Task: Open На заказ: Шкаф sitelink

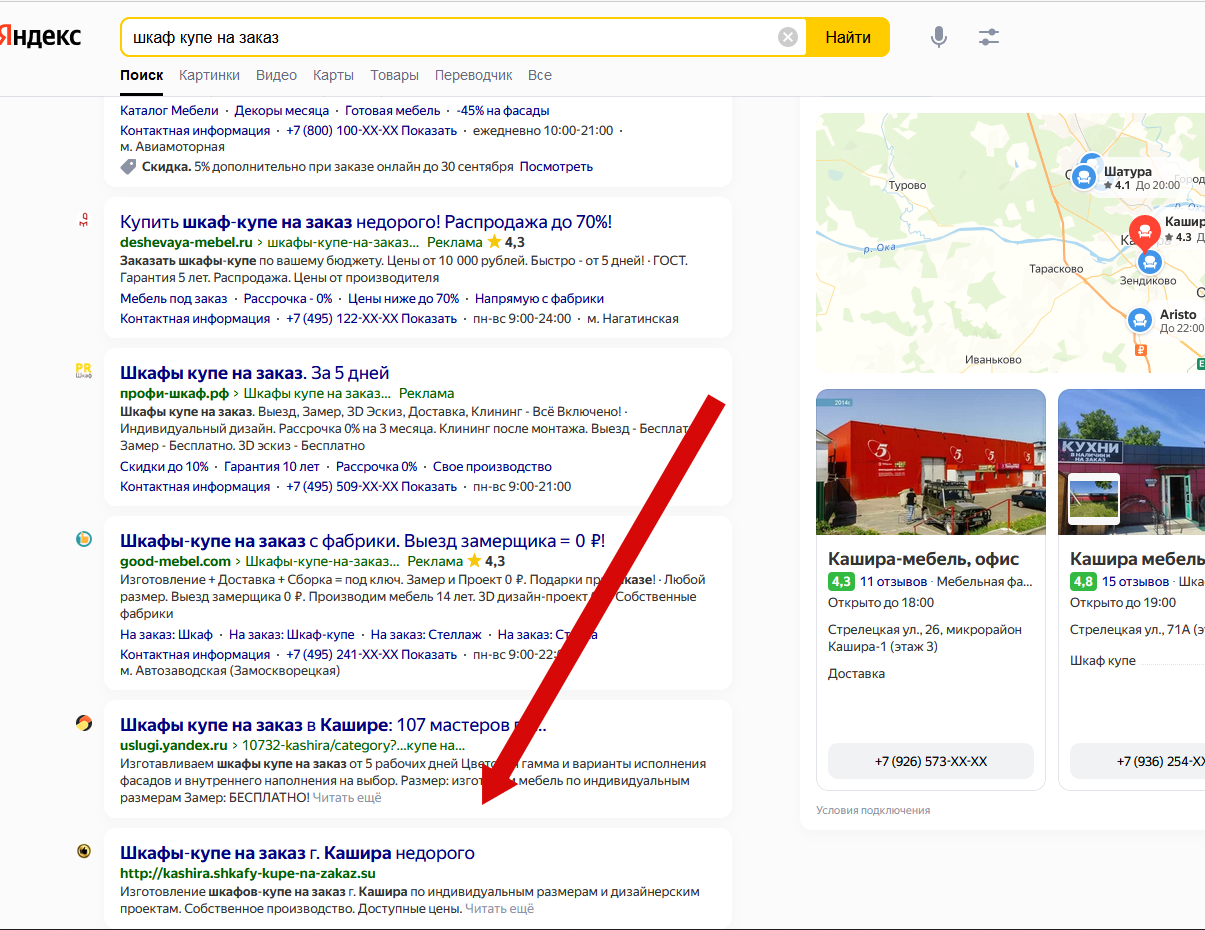Action: pyautogui.click(x=166, y=635)
